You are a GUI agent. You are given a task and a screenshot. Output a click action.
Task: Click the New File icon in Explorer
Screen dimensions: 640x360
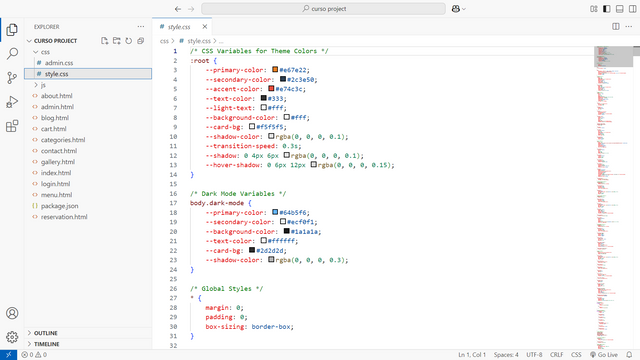tap(104, 40)
